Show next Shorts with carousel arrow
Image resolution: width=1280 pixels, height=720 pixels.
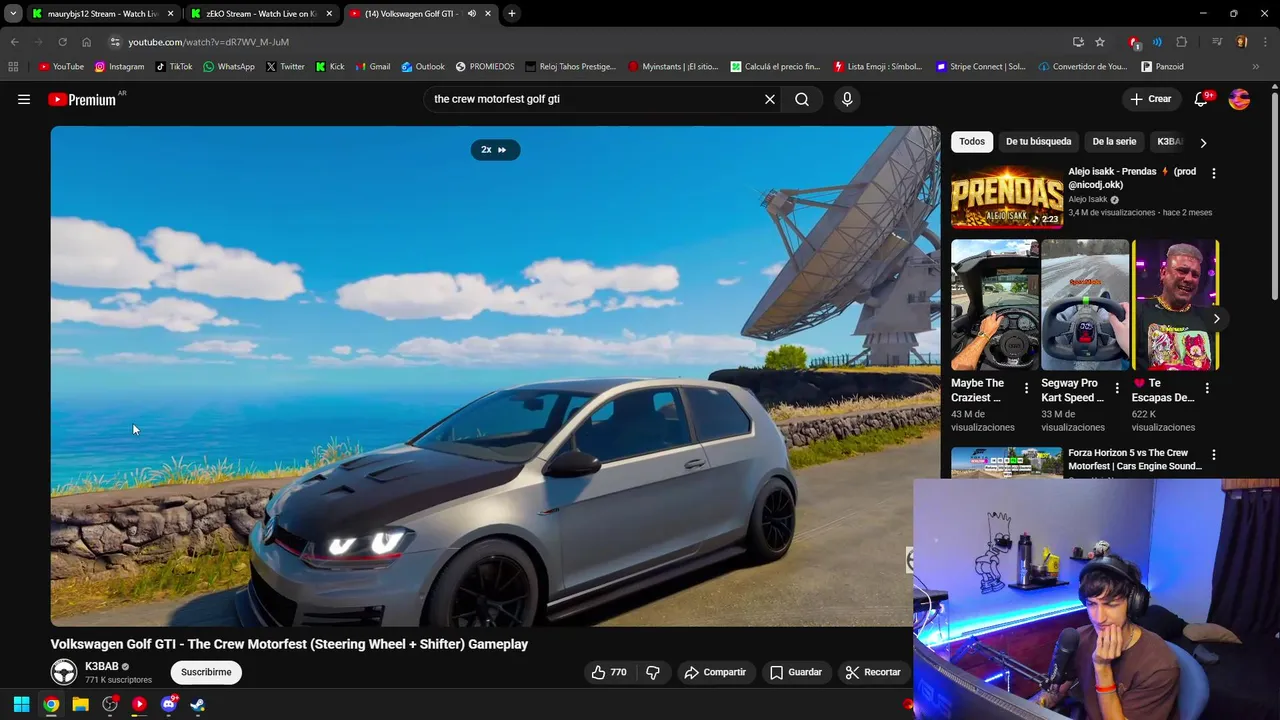[x=1216, y=319]
